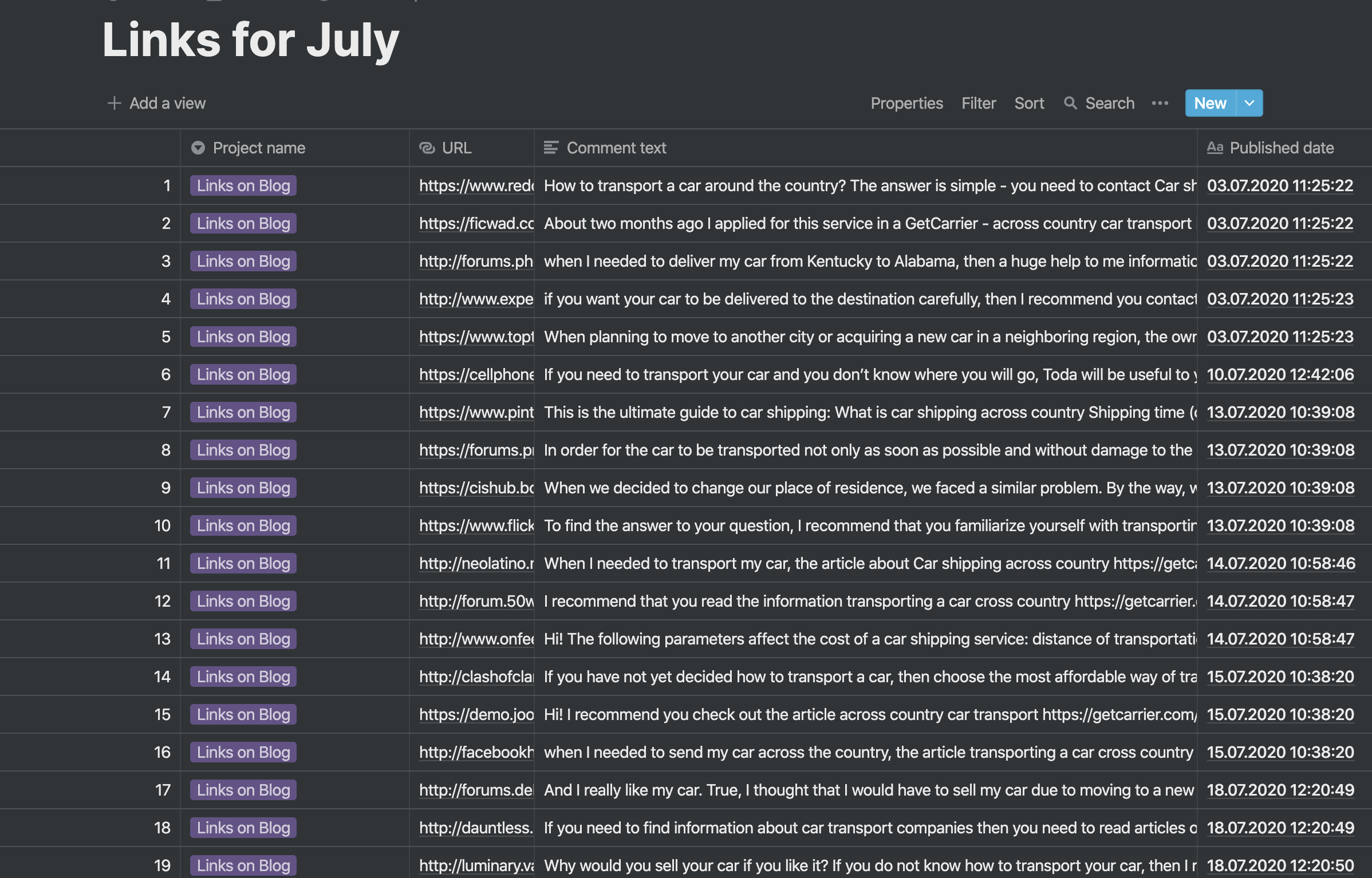Click the Links for July page title
This screenshot has height=878, width=1372.
(x=250, y=40)
